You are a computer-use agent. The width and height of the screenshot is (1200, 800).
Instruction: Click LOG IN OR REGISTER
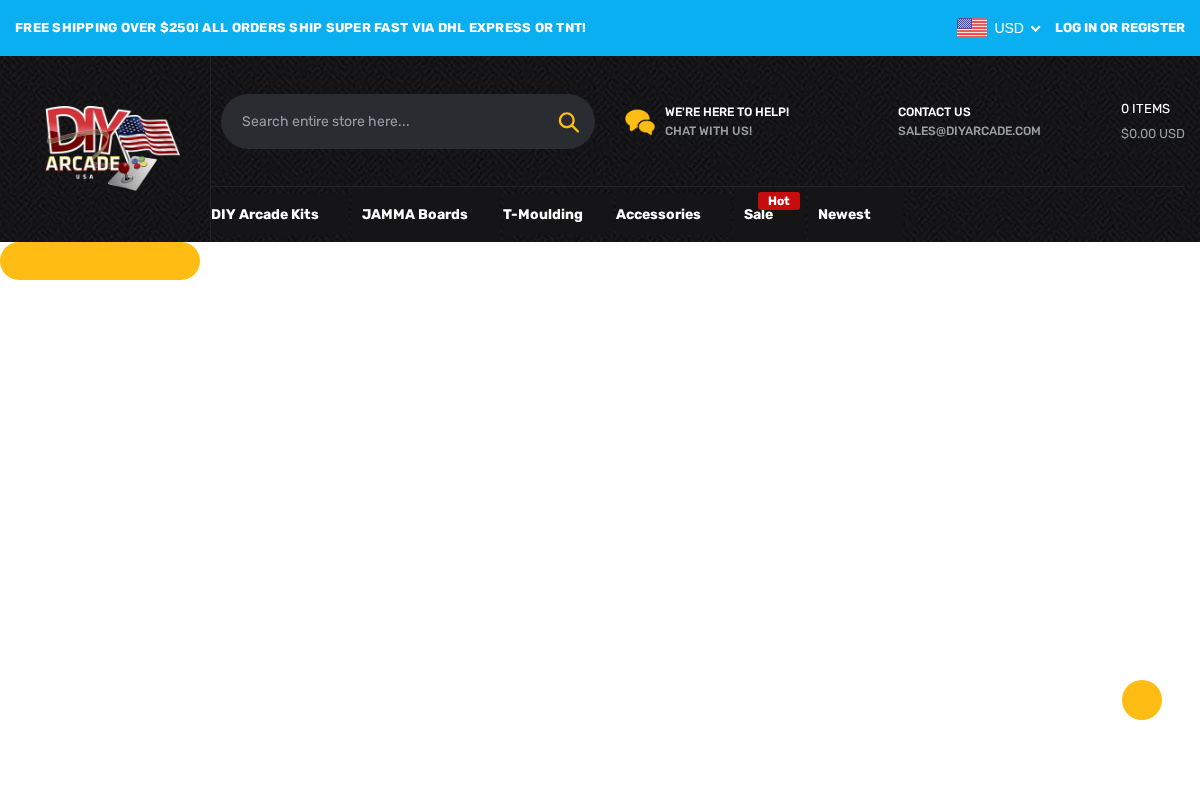(1119, 27)
